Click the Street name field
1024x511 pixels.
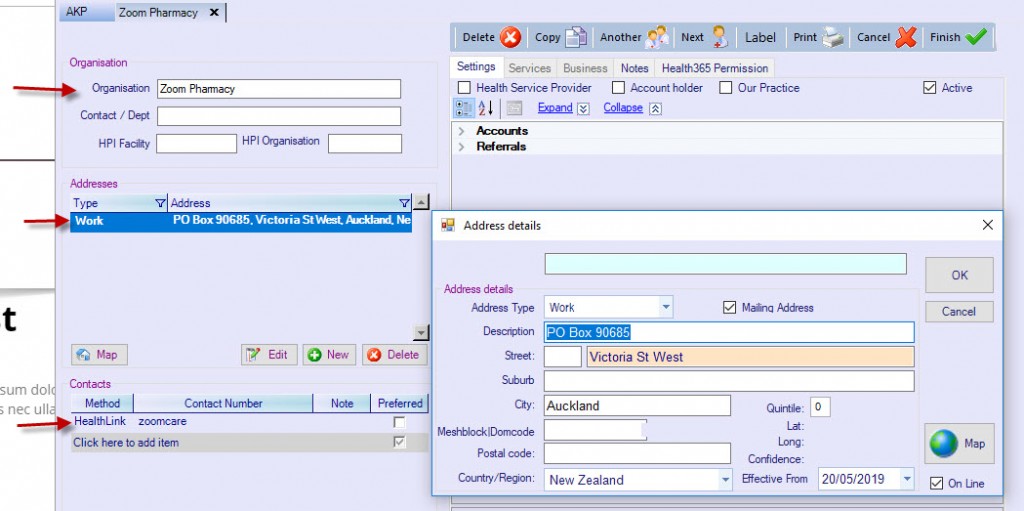click(x=750, y=357)
